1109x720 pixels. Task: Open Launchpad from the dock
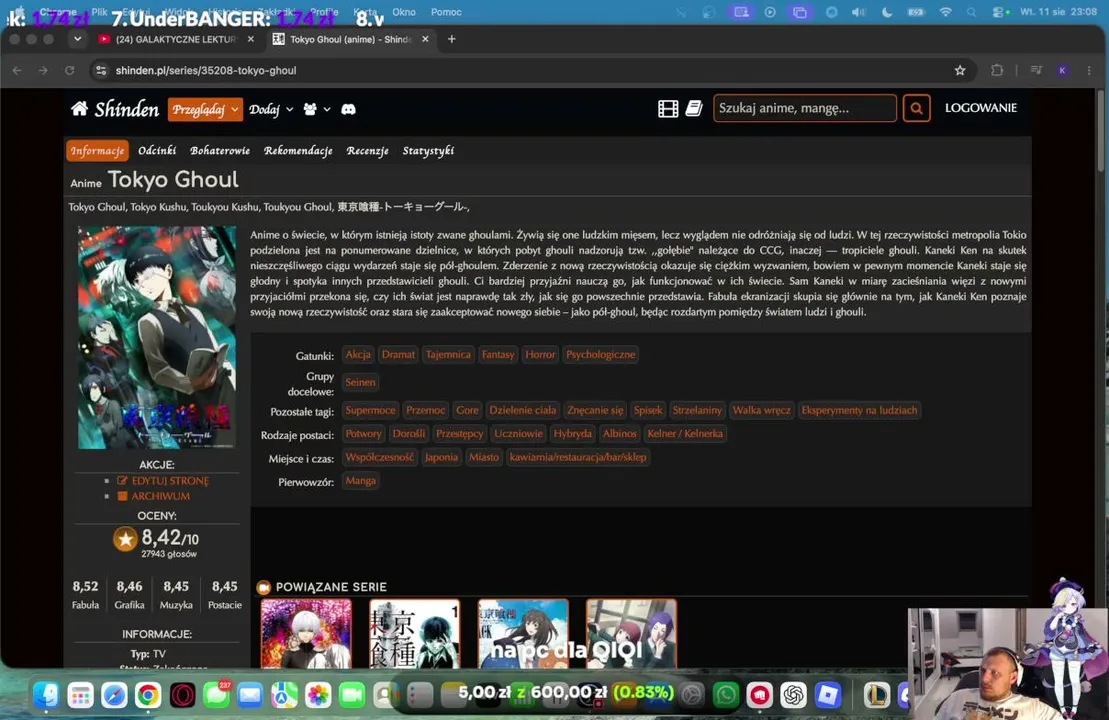point(80,695)
